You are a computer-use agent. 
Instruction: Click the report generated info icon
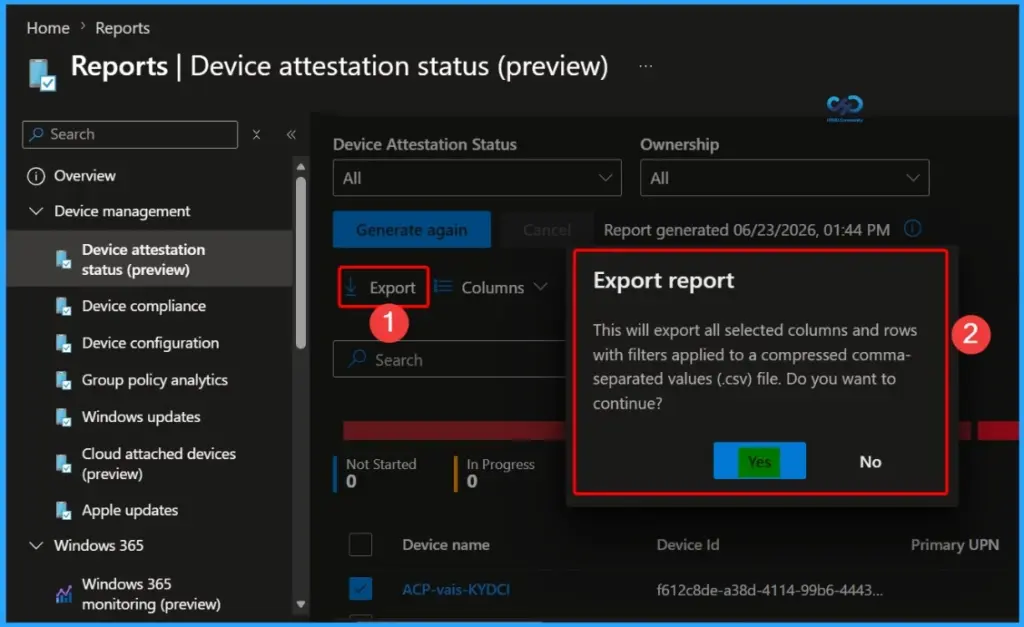click(912, 229)
